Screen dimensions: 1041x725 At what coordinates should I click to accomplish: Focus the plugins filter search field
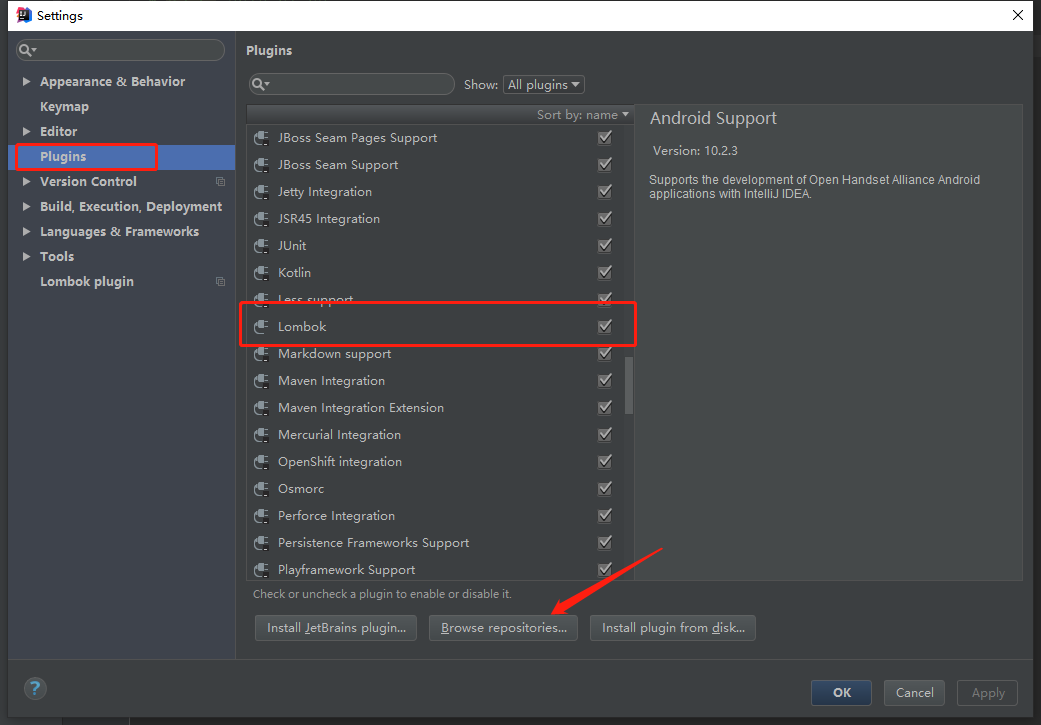pyautogui.click(x=351, y=84)
